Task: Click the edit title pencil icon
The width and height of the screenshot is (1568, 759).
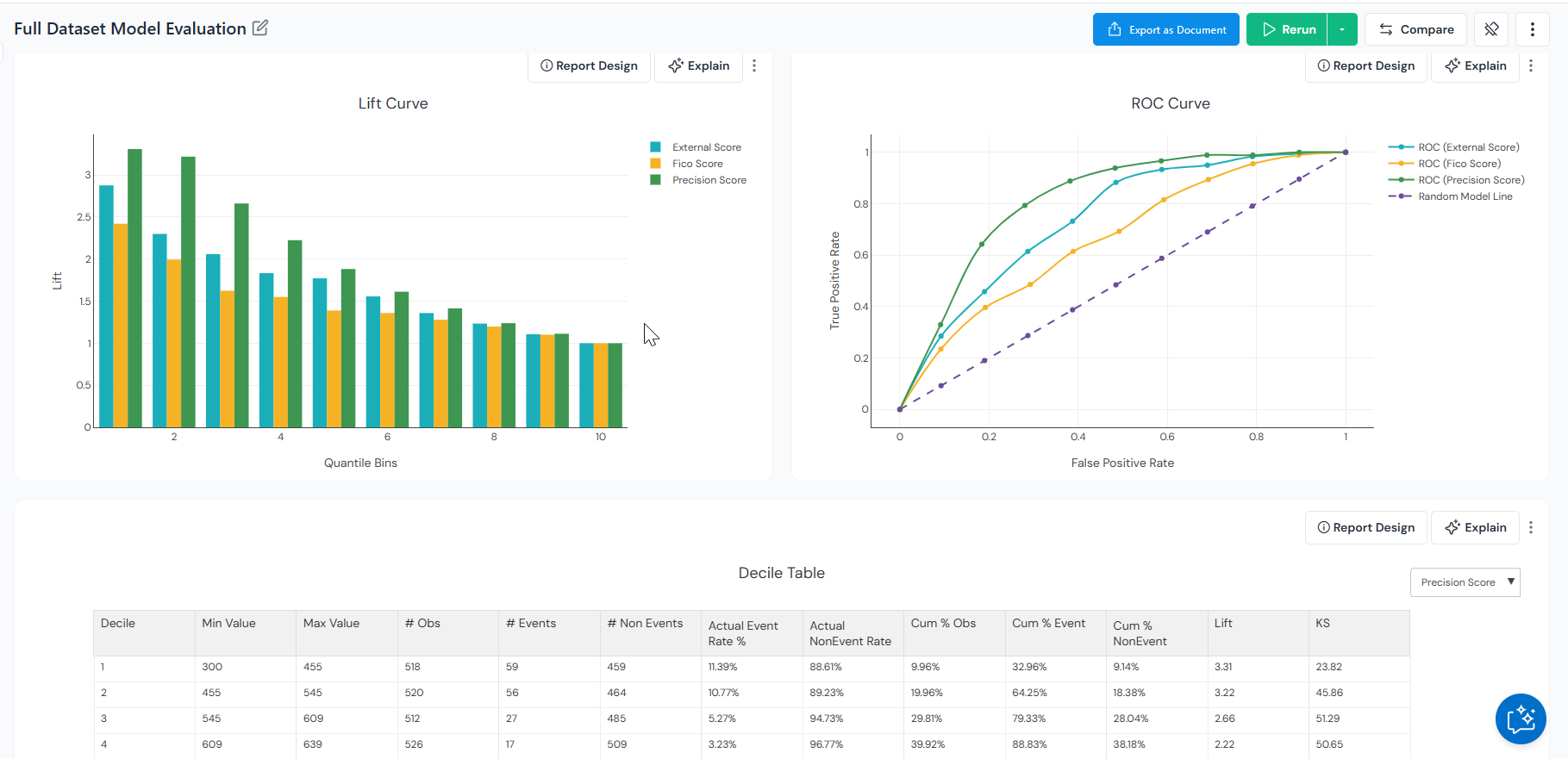Action: tap(259, 28)
